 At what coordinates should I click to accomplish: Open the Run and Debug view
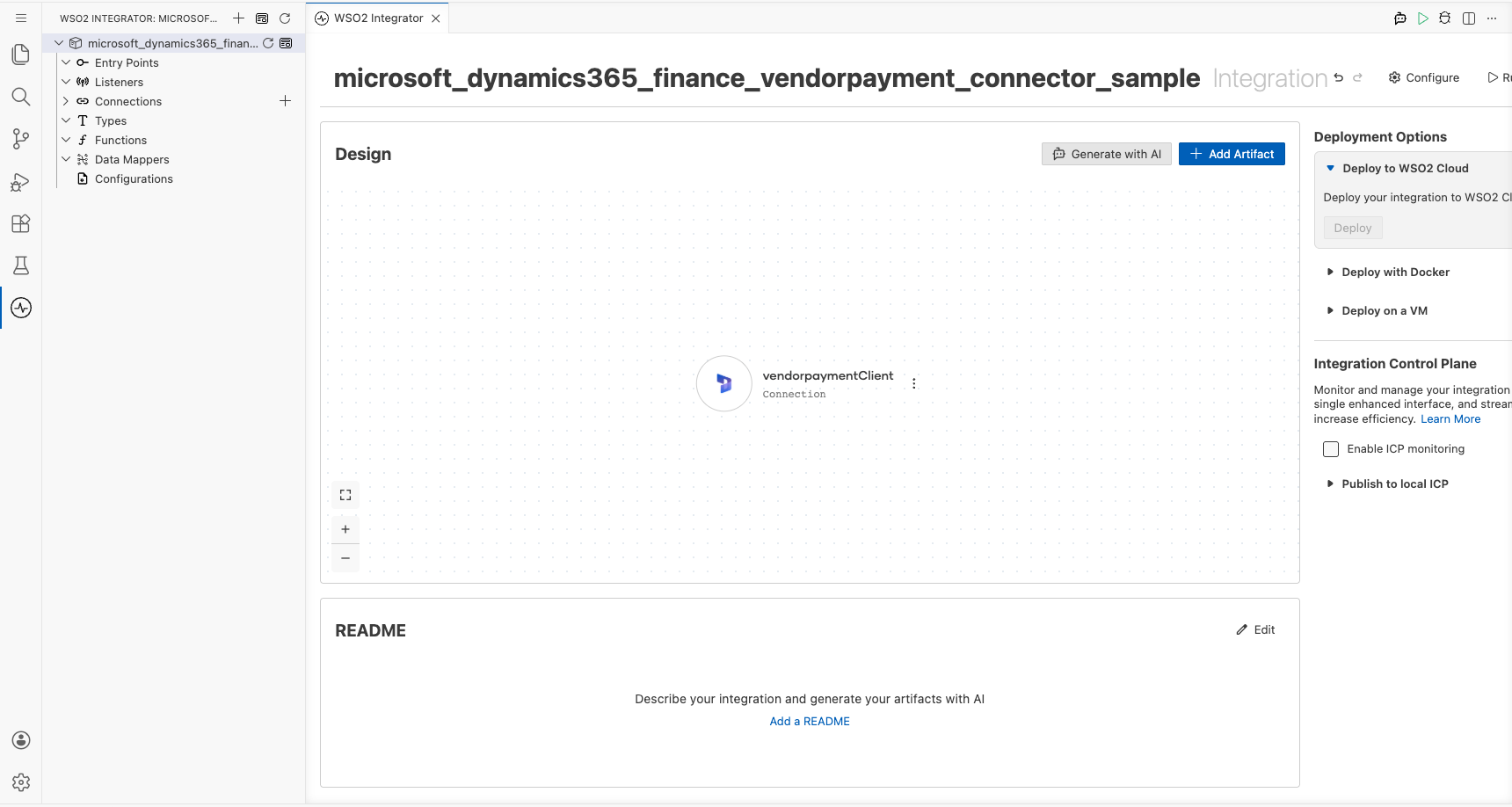(21, 181)
